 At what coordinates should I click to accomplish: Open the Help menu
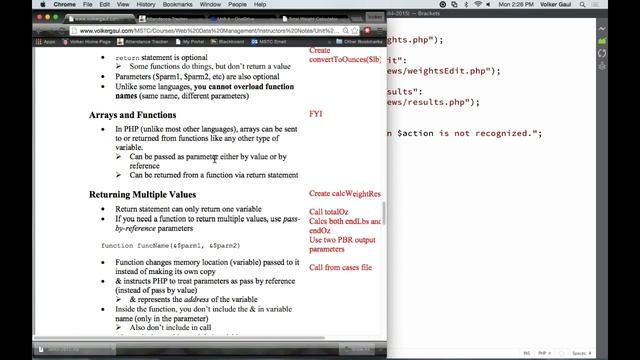pos(260,4)
